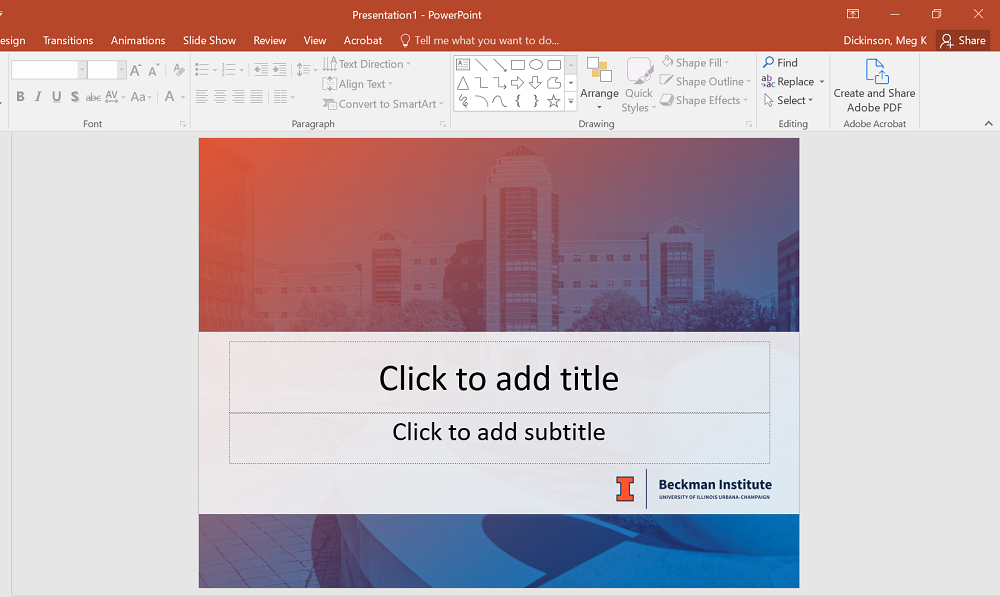Open the Font Color dropdown arrow

point(182,97)
